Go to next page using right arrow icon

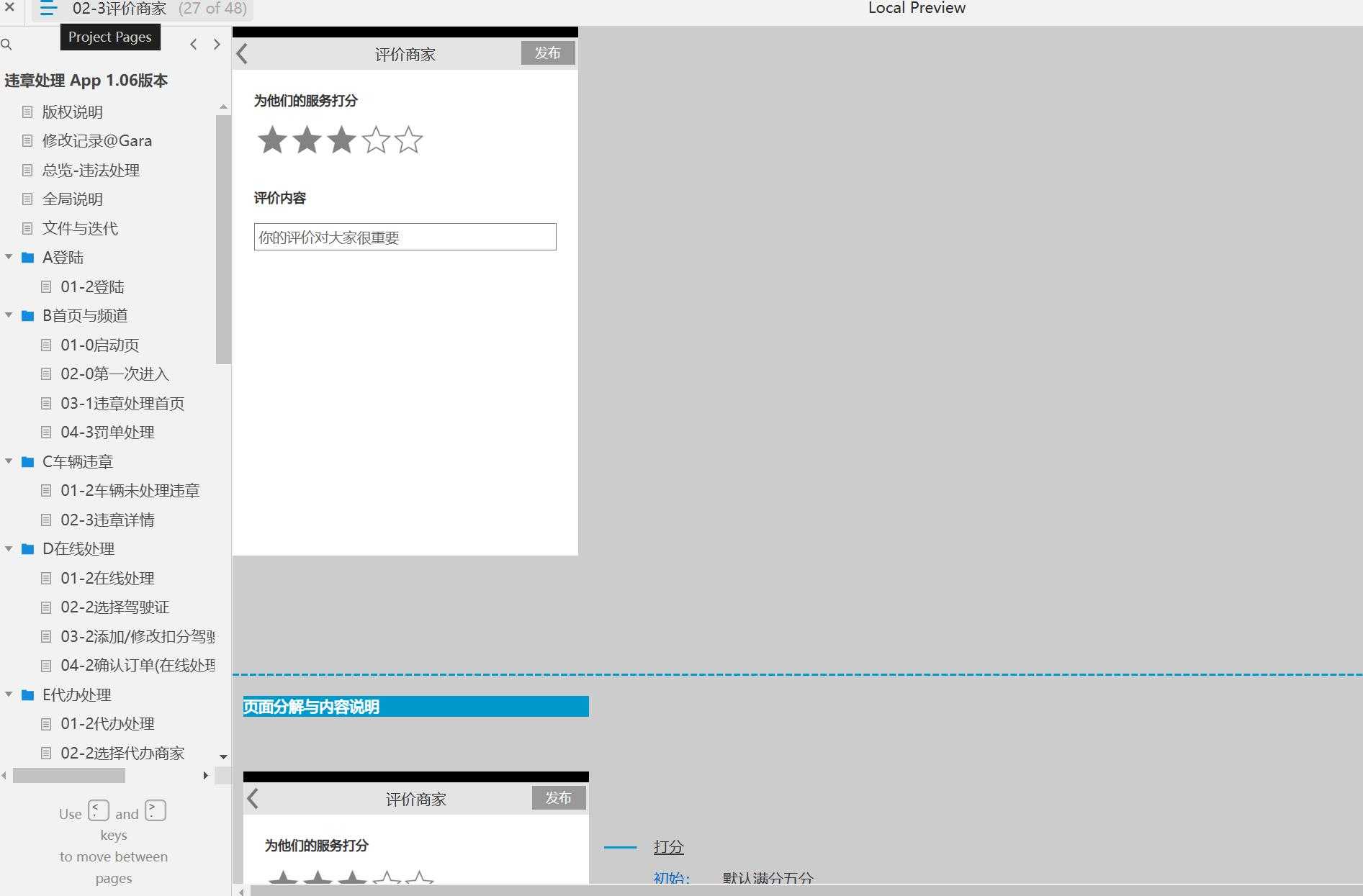(x=217, y=44)
